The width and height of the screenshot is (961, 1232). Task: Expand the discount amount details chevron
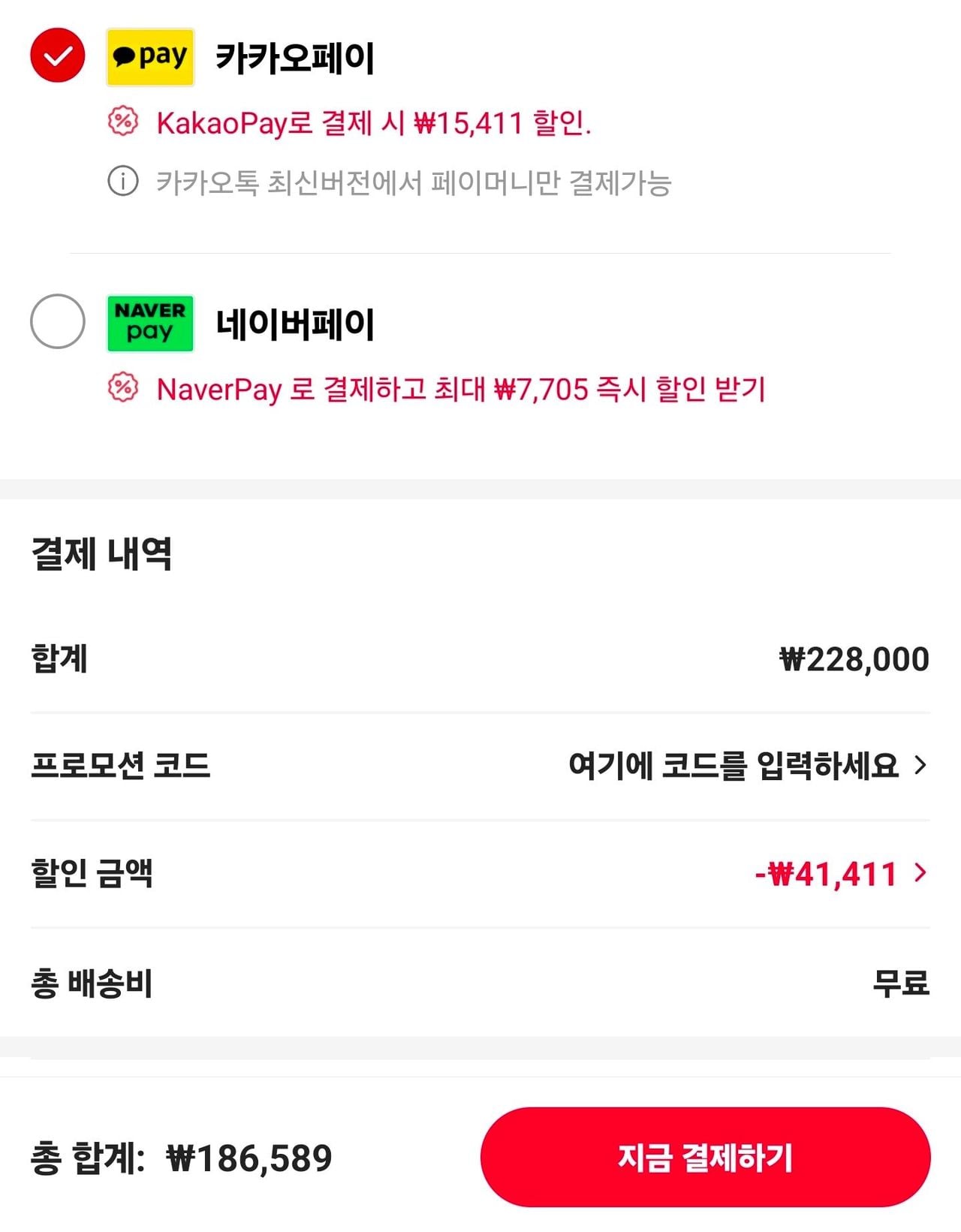(x=920, y=872)
